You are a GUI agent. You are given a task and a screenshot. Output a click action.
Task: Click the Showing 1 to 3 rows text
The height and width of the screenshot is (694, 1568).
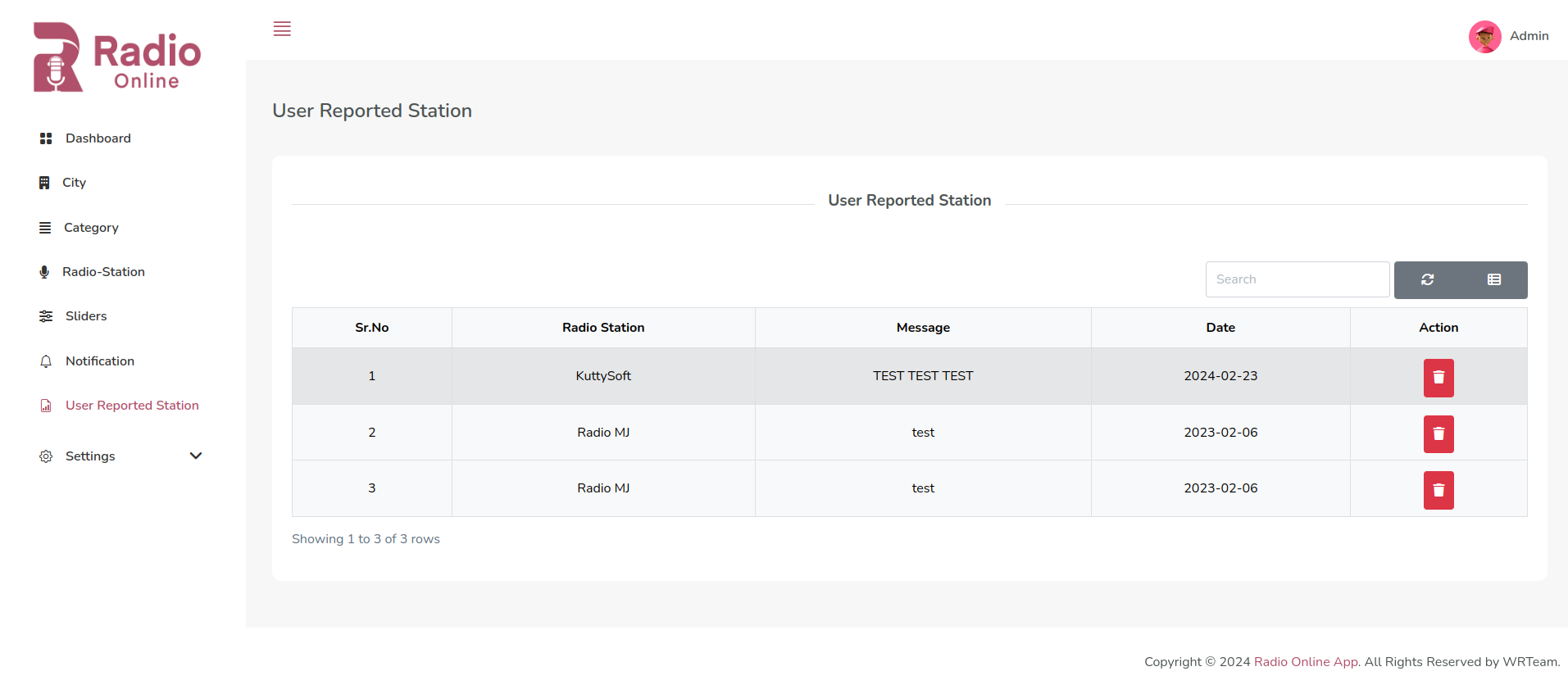coord(366,539)
